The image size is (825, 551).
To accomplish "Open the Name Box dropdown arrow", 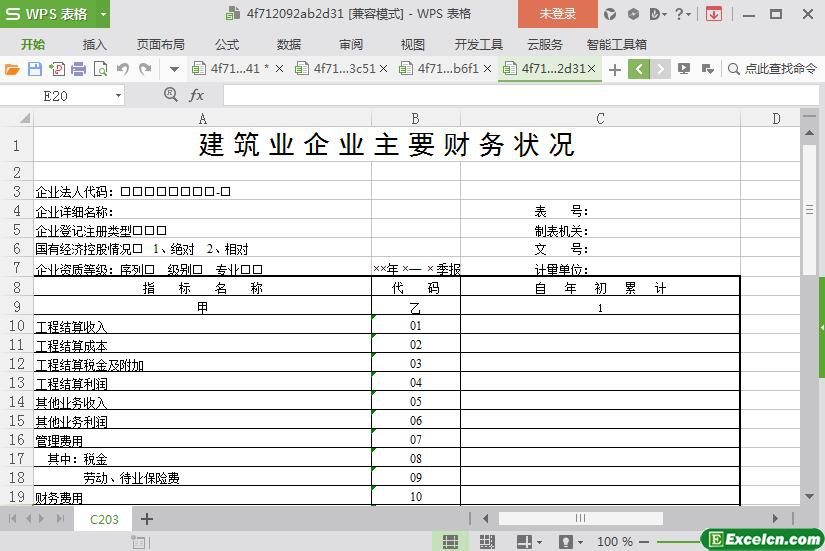I will (118, 96).
